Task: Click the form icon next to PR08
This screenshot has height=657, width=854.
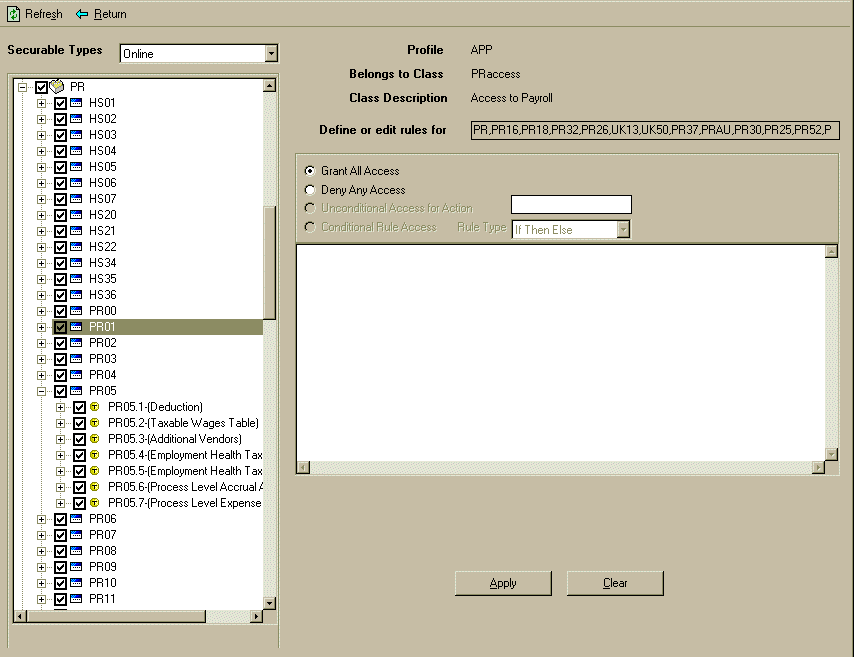Action: 77,551
